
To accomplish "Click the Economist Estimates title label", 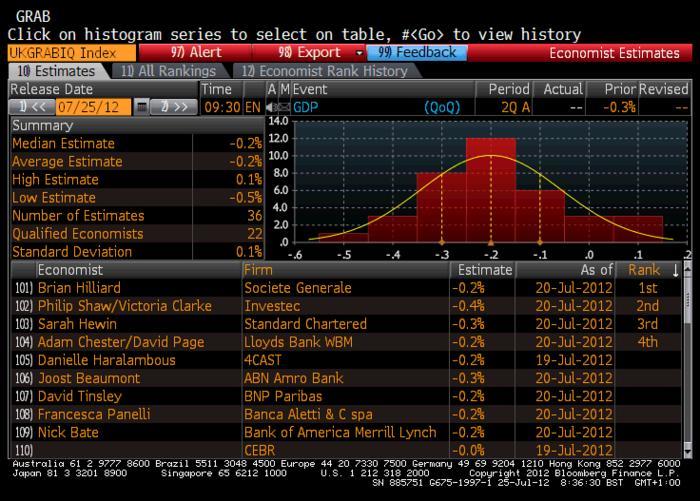I will [614, 53].
